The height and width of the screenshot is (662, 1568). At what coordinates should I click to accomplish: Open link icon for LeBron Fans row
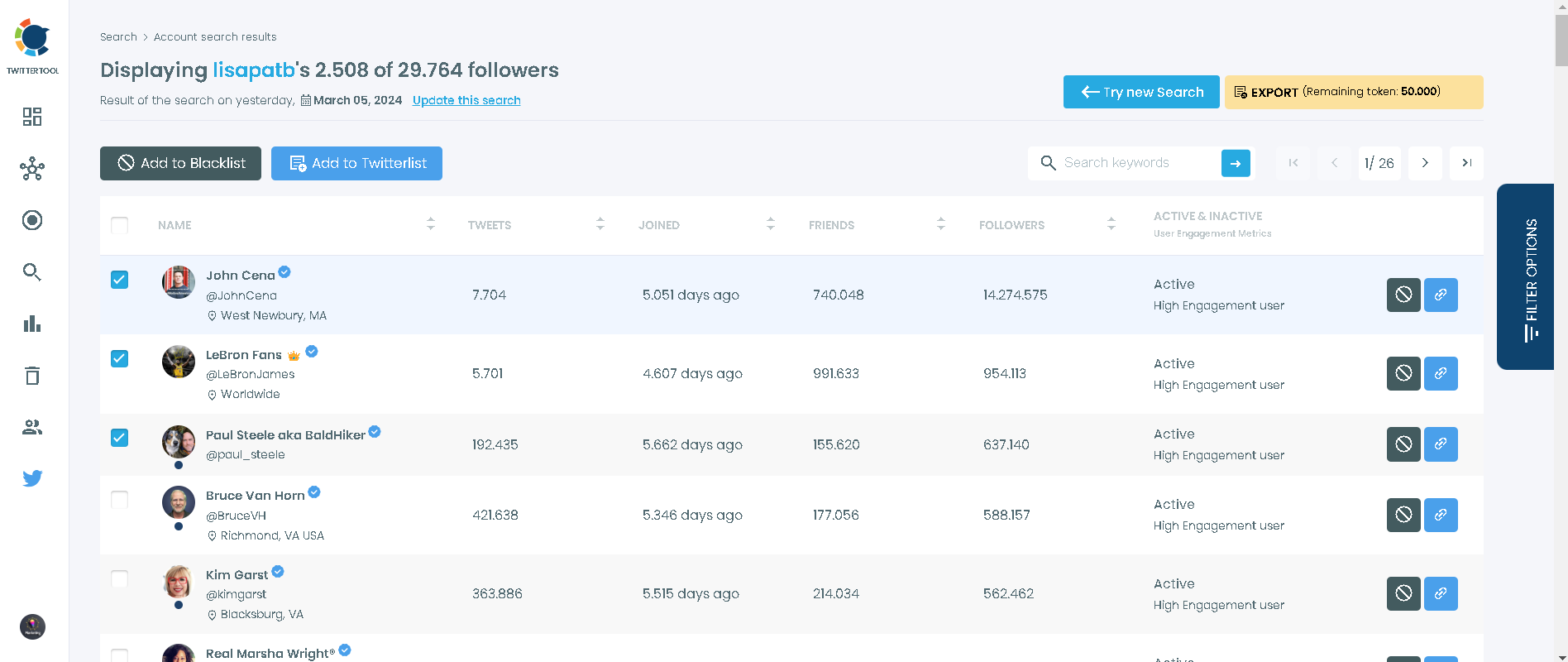click(1441, 373)
